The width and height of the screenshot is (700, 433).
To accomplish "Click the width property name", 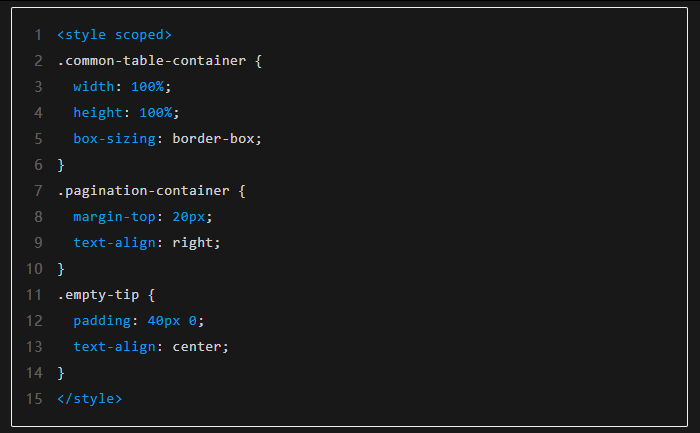I will (x=93, y=87).
